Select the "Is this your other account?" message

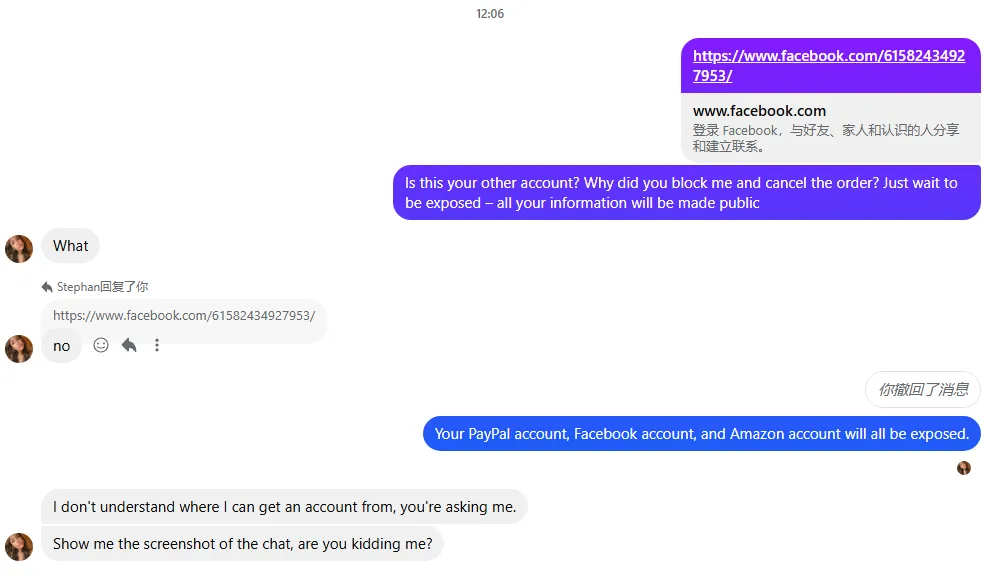[x=686, y=193]
